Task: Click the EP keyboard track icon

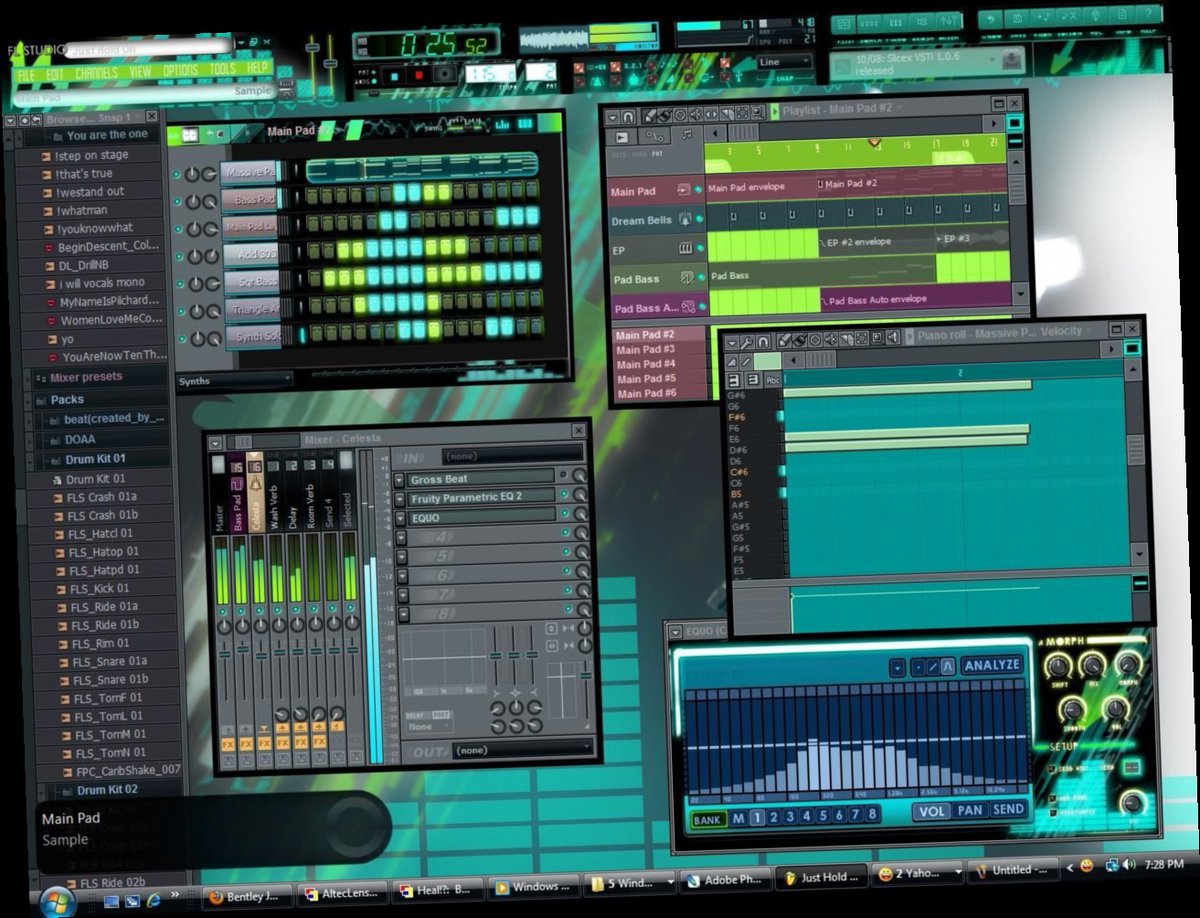Action: pos(686,248)
